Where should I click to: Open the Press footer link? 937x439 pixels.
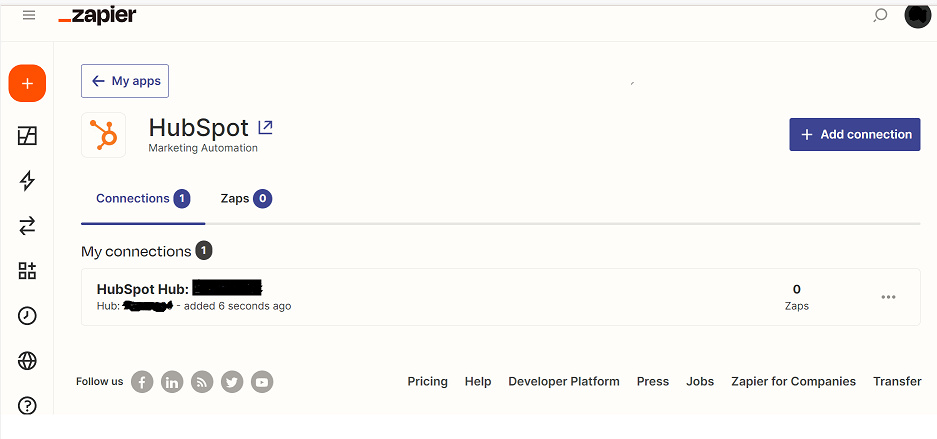(653, 381)
